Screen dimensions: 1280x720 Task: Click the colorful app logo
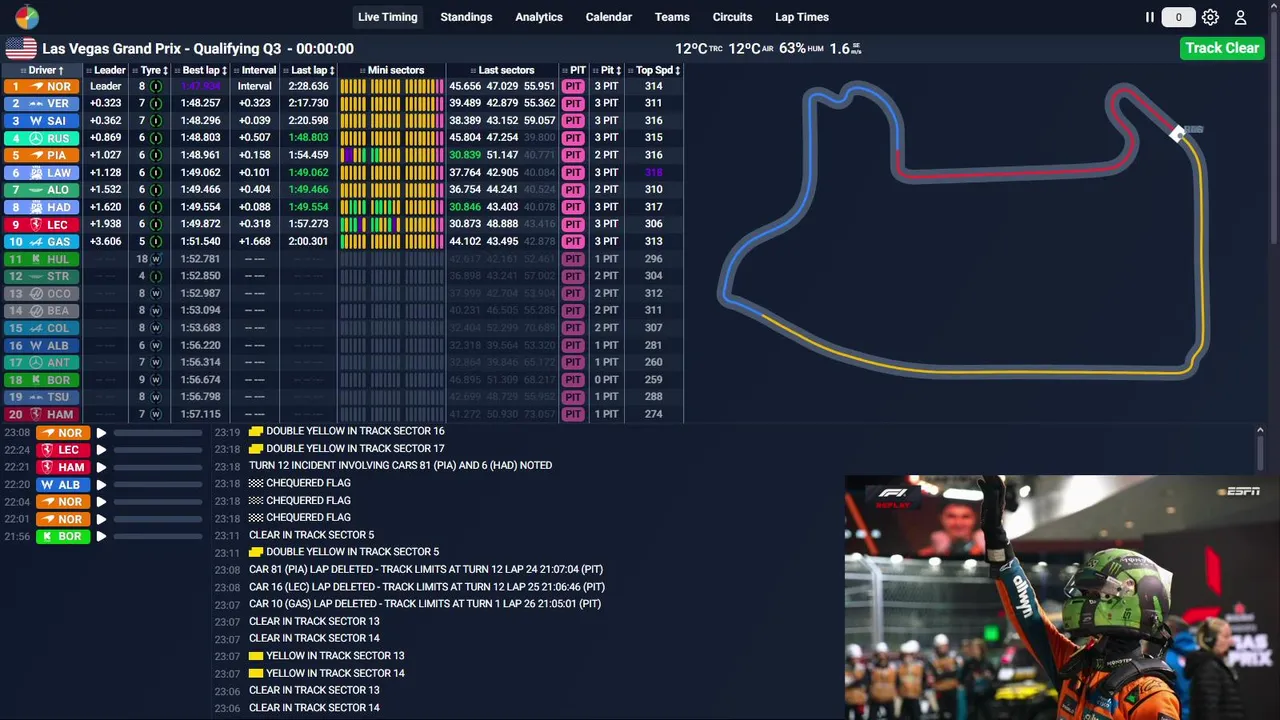click(x=27, y=17)
